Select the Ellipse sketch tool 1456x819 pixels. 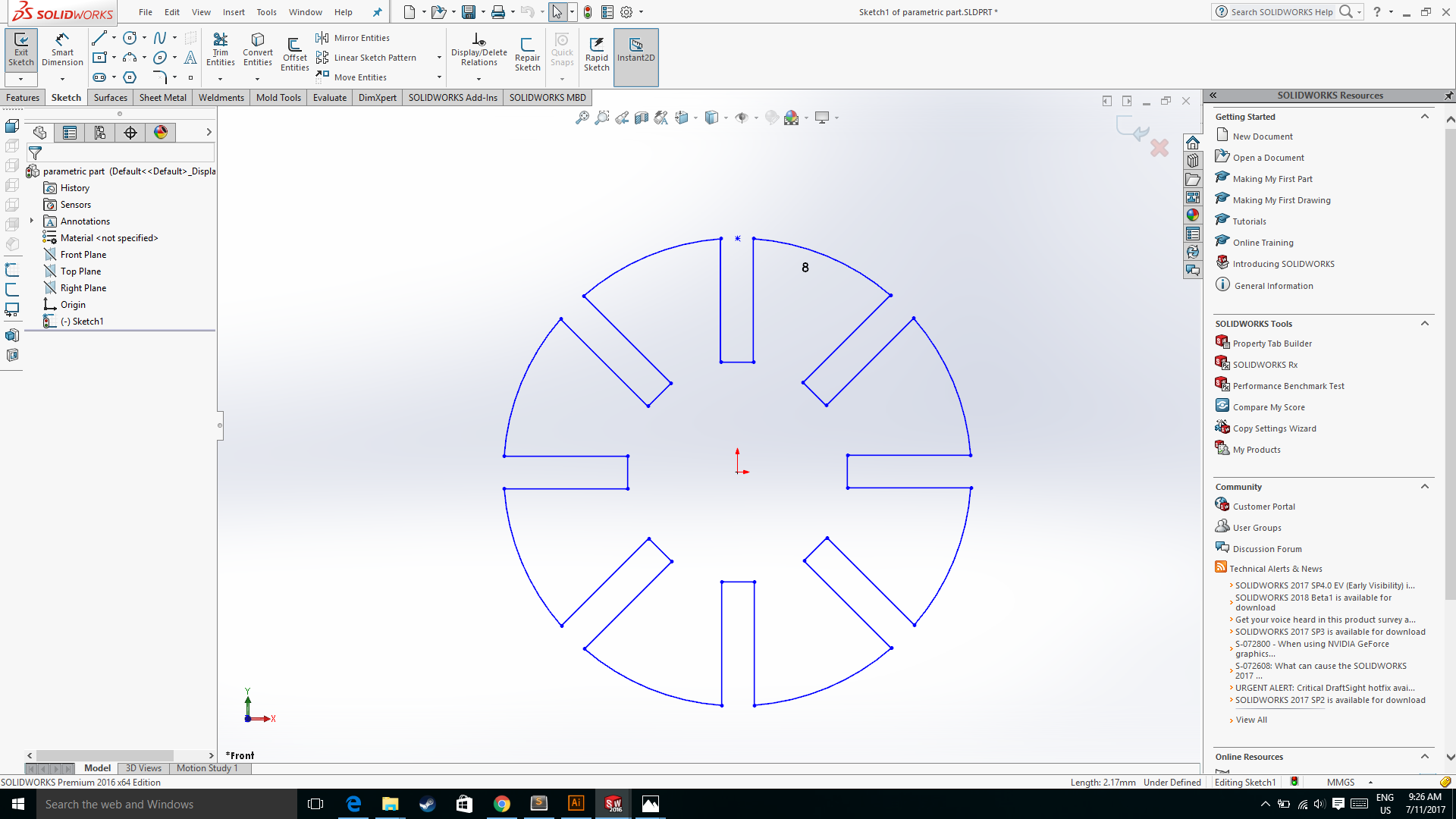tap(160, 58)
